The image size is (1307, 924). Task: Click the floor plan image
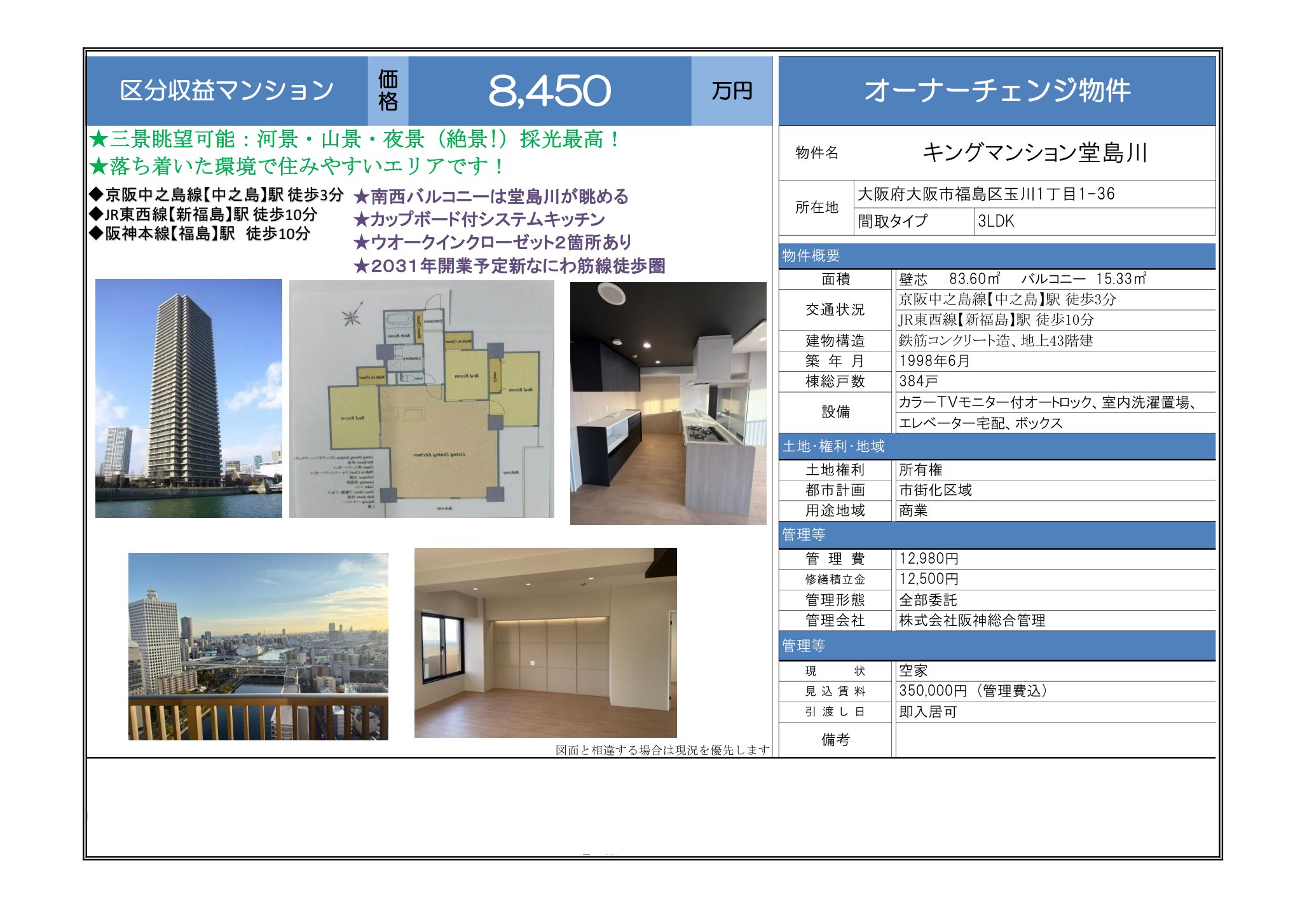[x=421, y=399]
